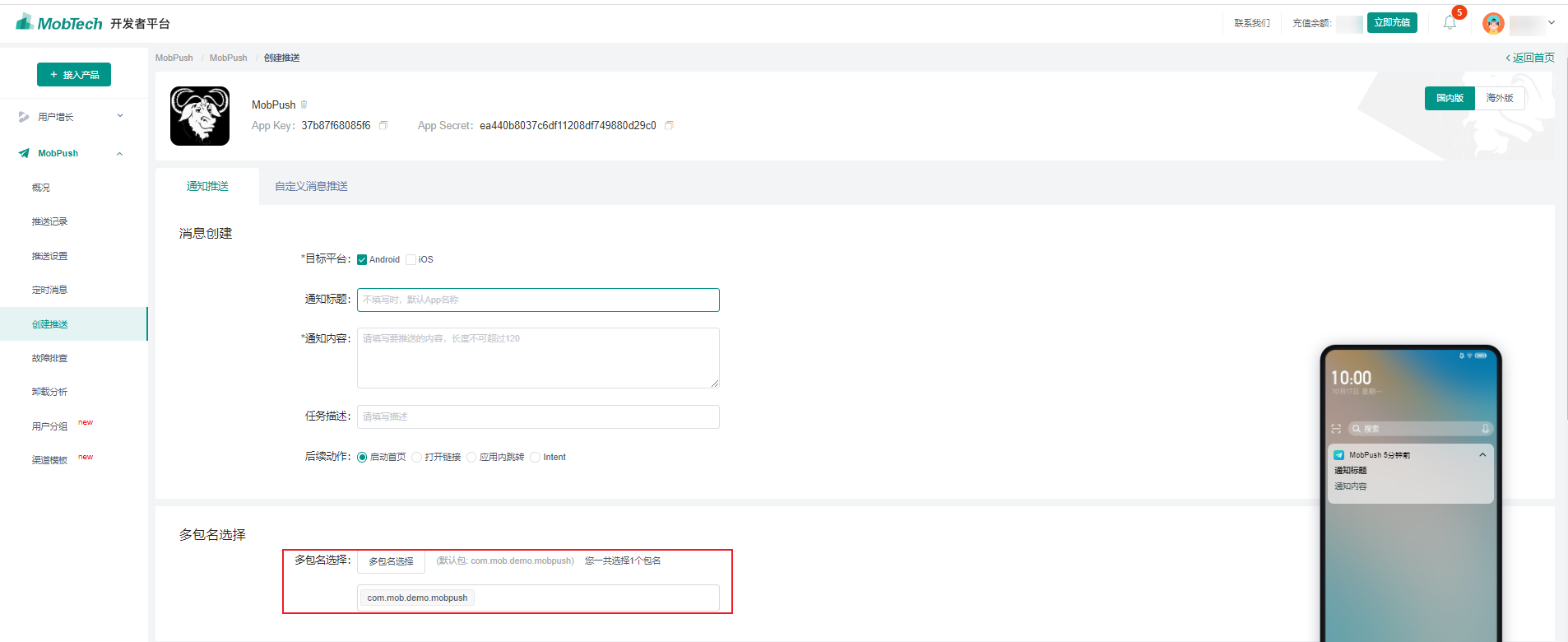Click the user avatar icon

click(1493, 23)
